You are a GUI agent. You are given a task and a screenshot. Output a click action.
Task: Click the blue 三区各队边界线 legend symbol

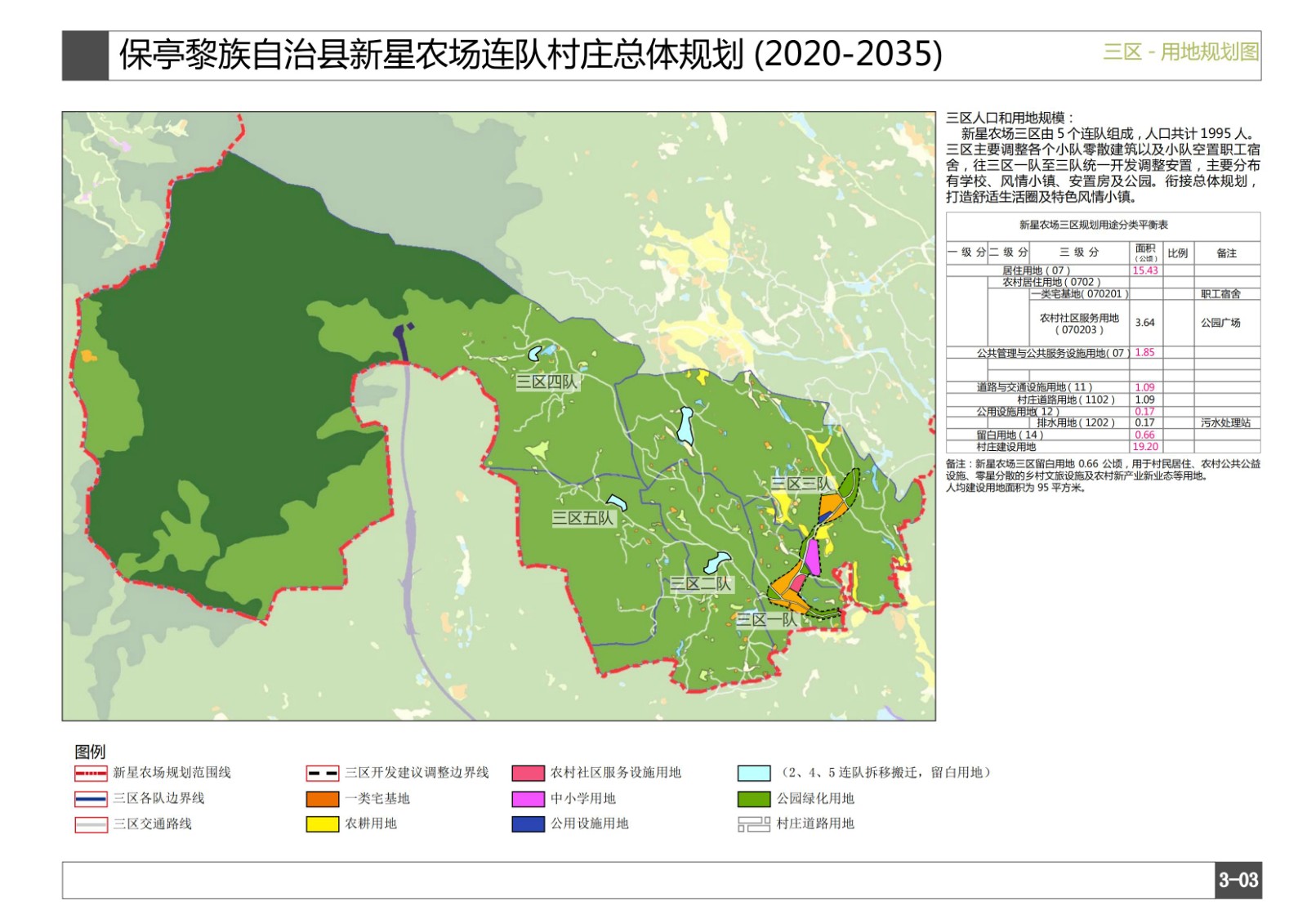(91, 798)
